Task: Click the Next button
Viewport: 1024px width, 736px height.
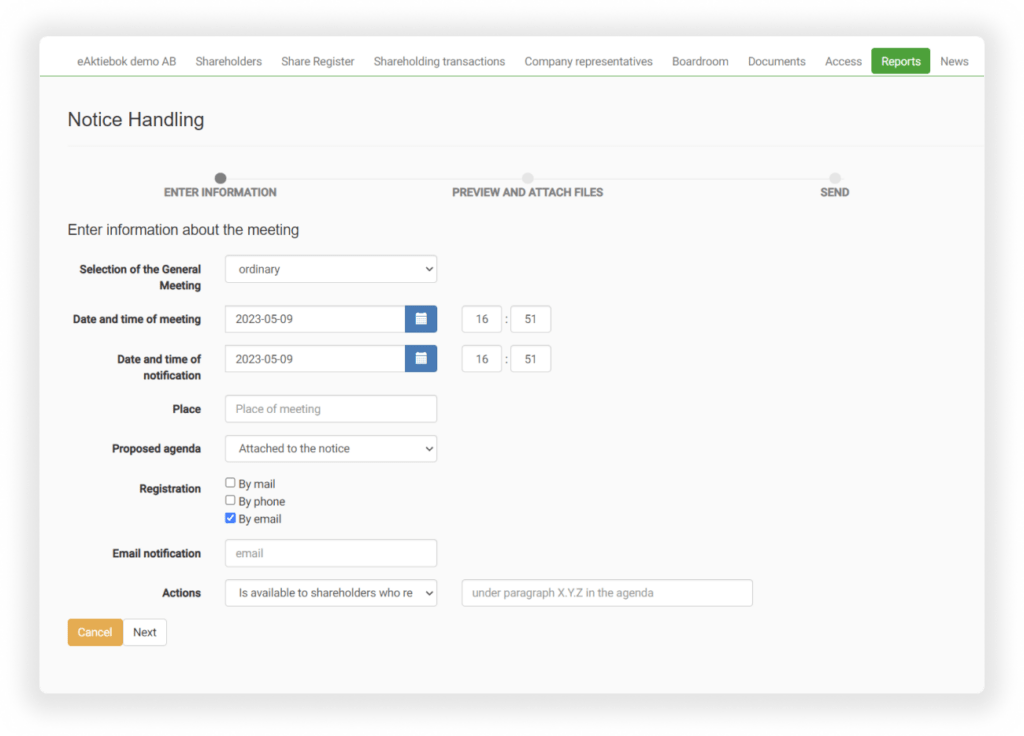Action: [x=144, y=632]
